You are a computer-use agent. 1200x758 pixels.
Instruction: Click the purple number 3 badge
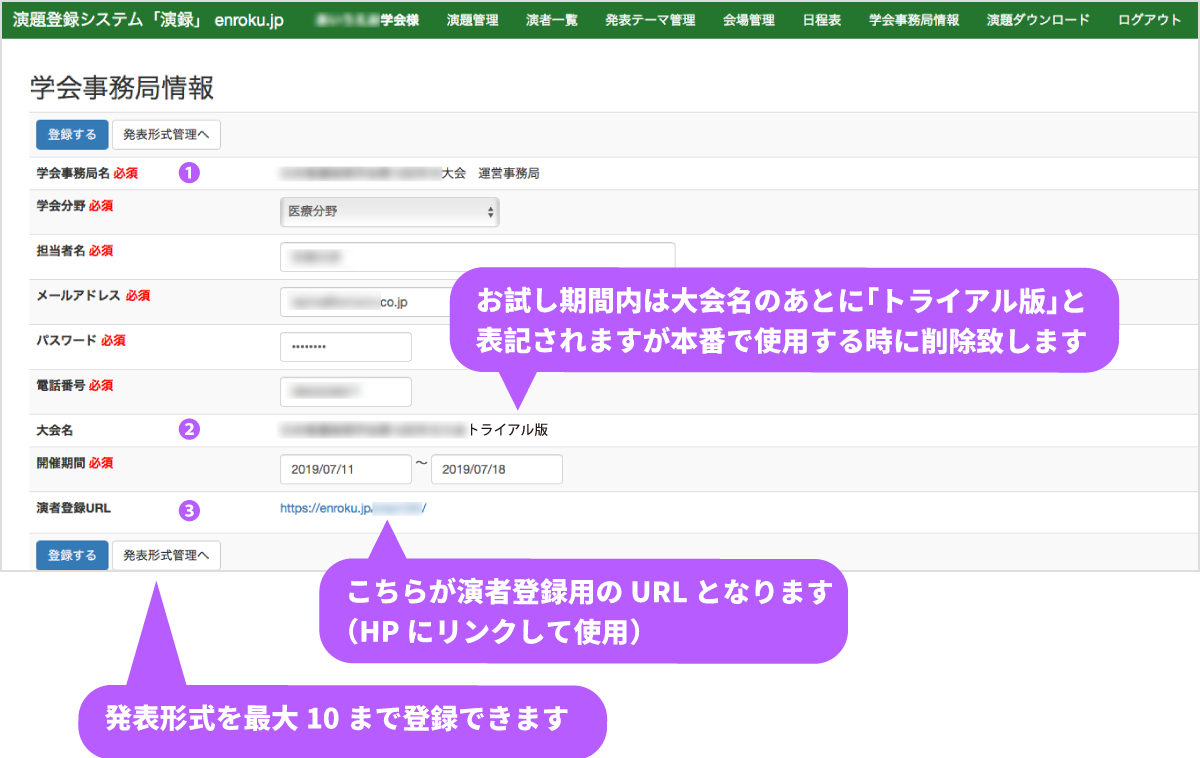coord(189,510)
